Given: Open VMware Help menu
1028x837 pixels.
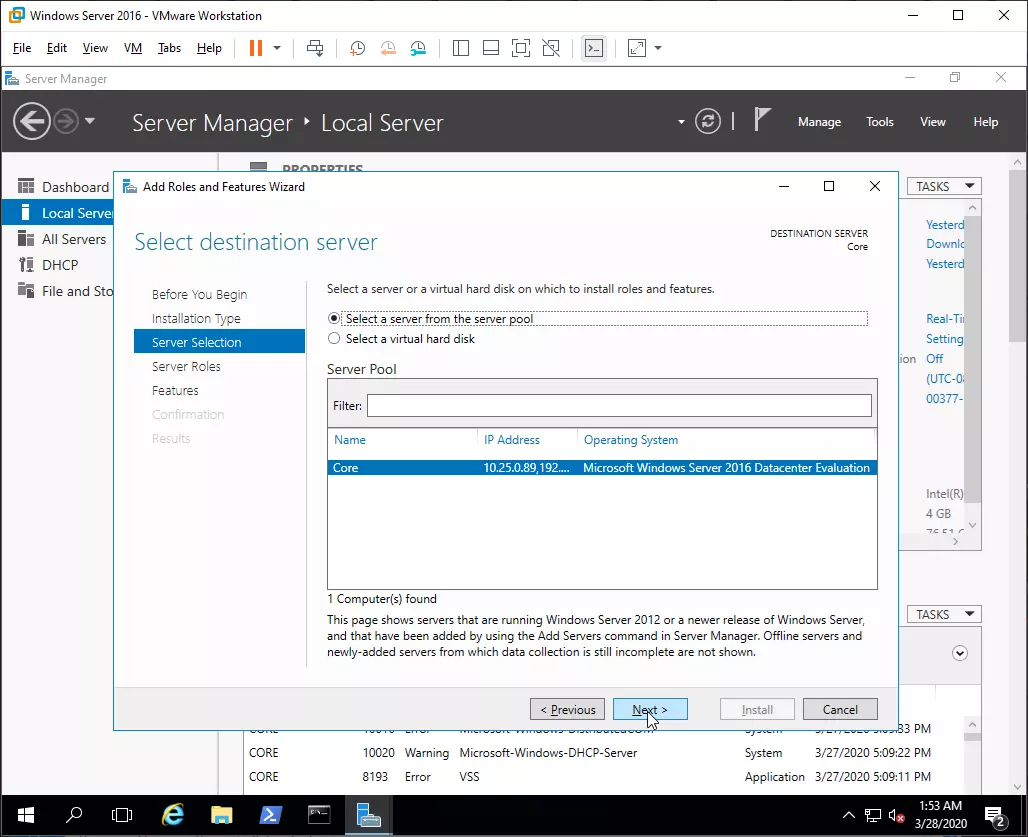Looking at the screenshot, I should tap(209, 48).
